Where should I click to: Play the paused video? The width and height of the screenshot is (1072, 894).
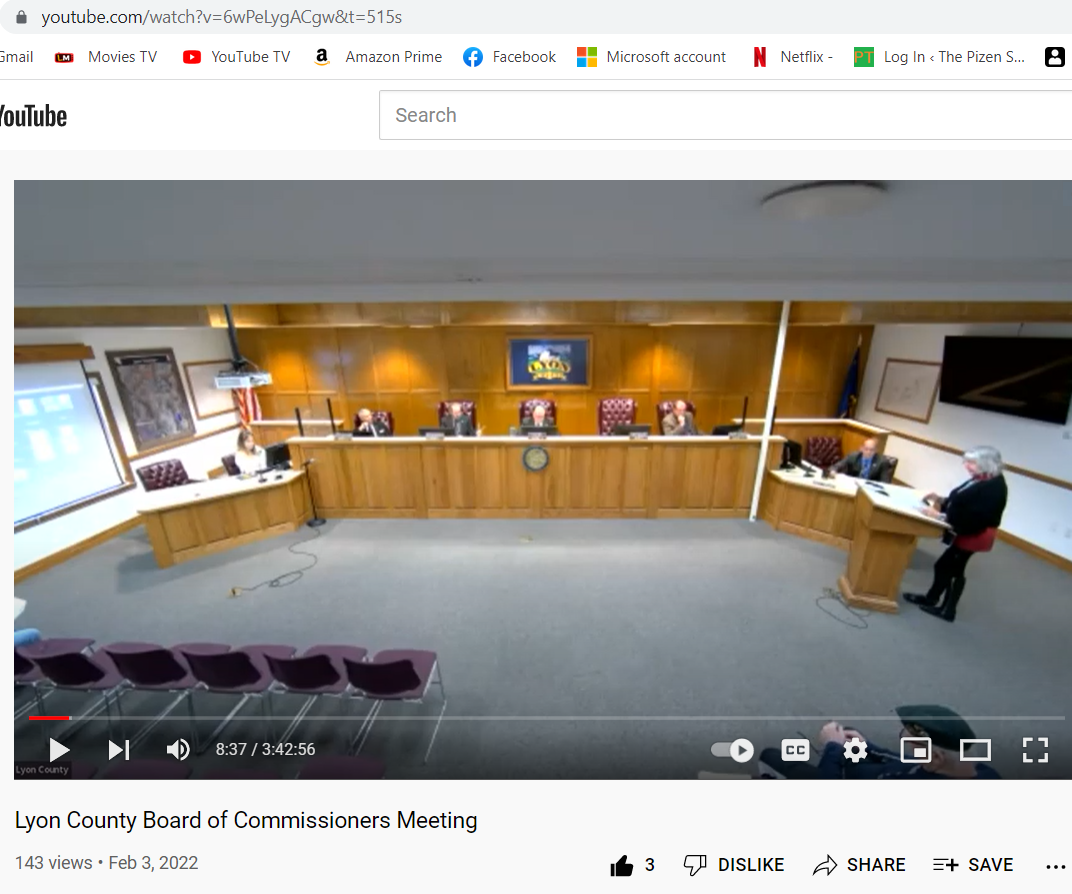coord(59,750)
